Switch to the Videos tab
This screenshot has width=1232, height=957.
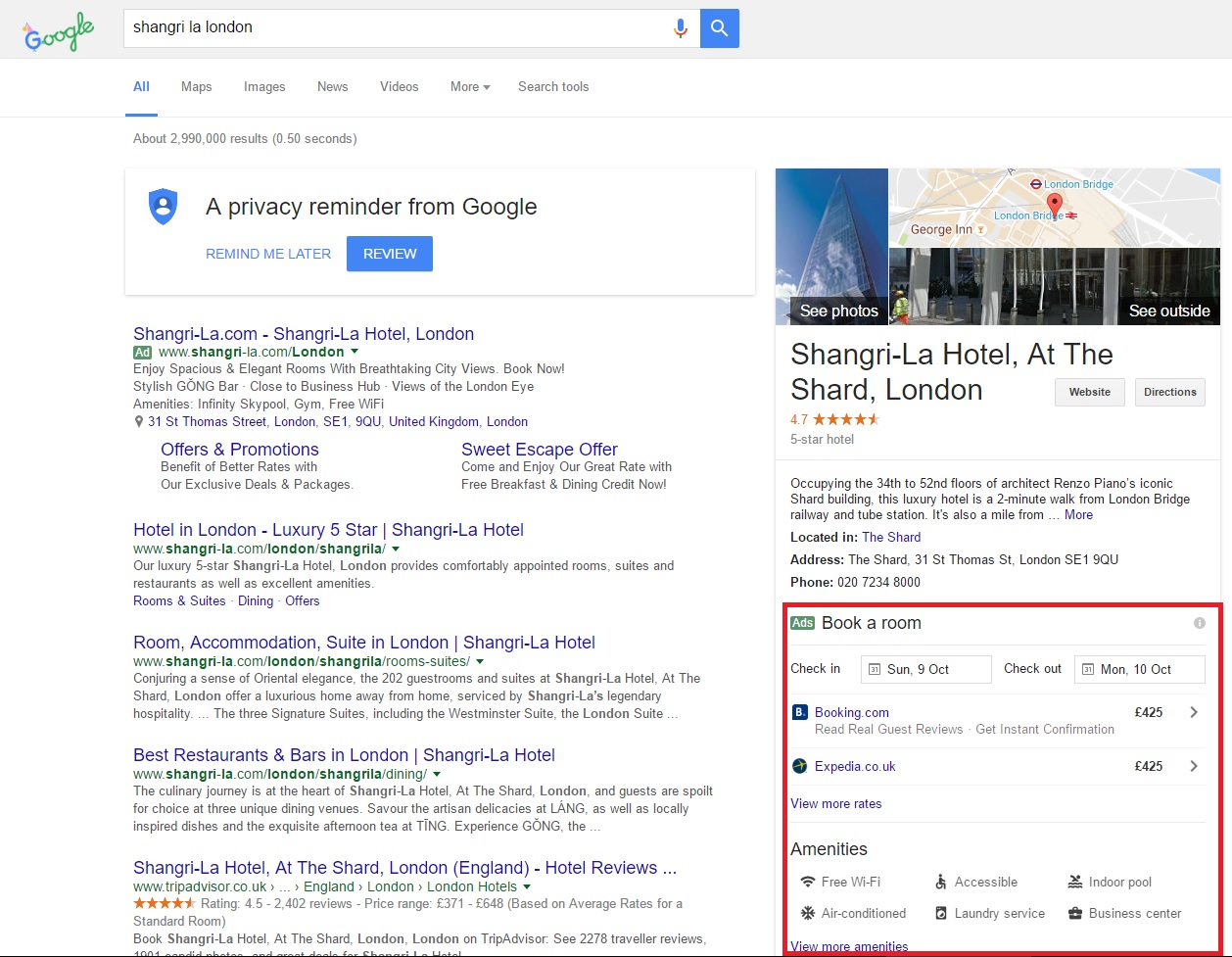pos(399,86)
